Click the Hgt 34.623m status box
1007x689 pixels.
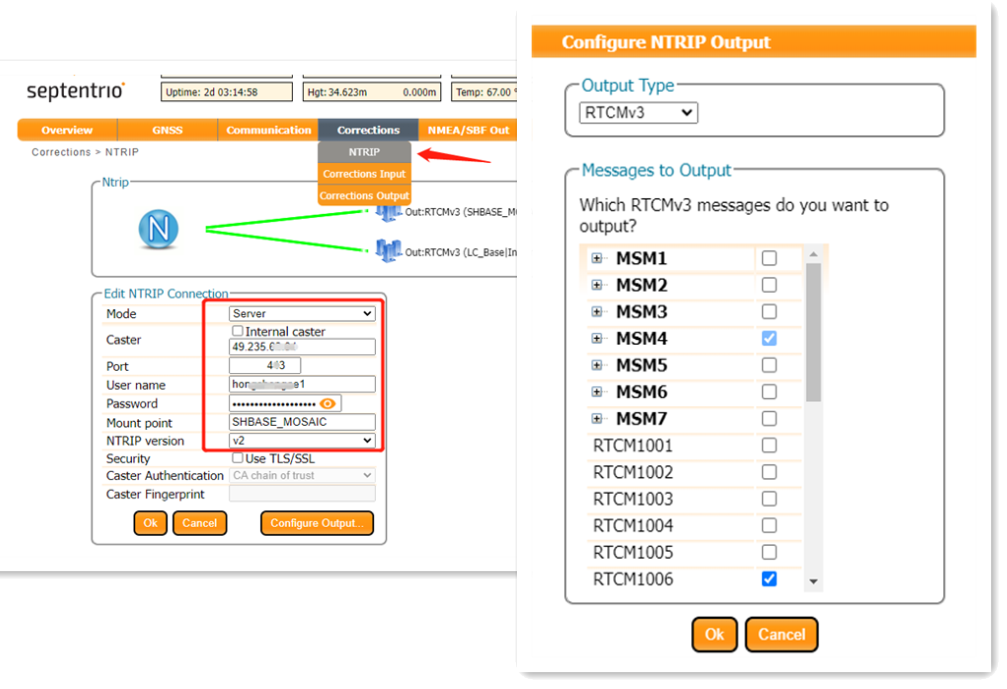coord(372,92)
